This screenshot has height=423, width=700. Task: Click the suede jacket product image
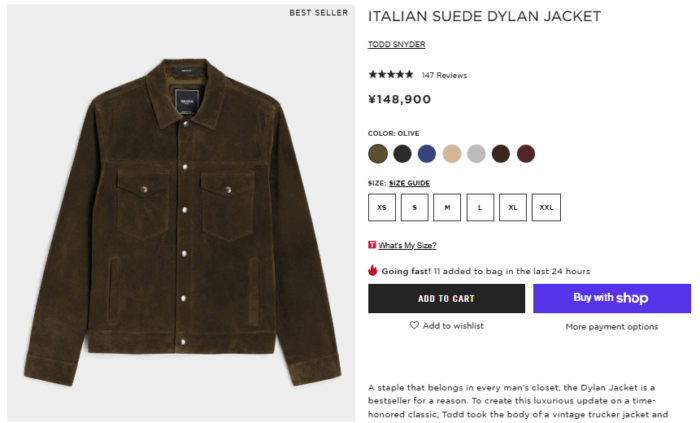[182, 210]
